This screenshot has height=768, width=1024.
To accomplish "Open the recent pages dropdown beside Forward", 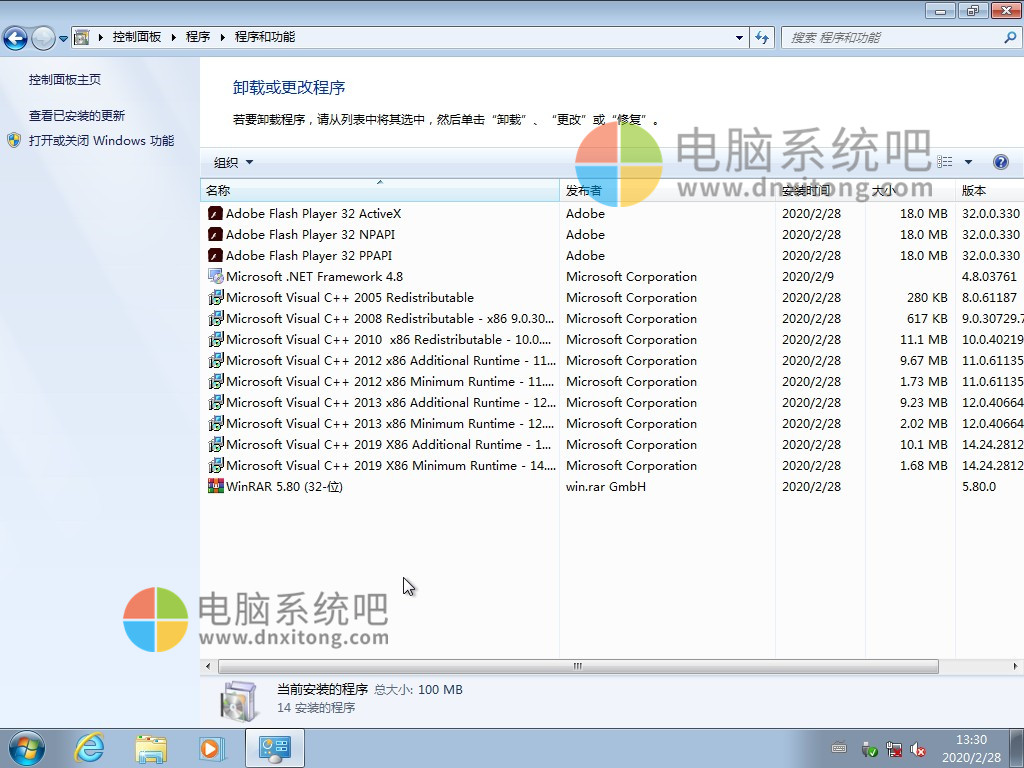I will [x=63, y=38].
